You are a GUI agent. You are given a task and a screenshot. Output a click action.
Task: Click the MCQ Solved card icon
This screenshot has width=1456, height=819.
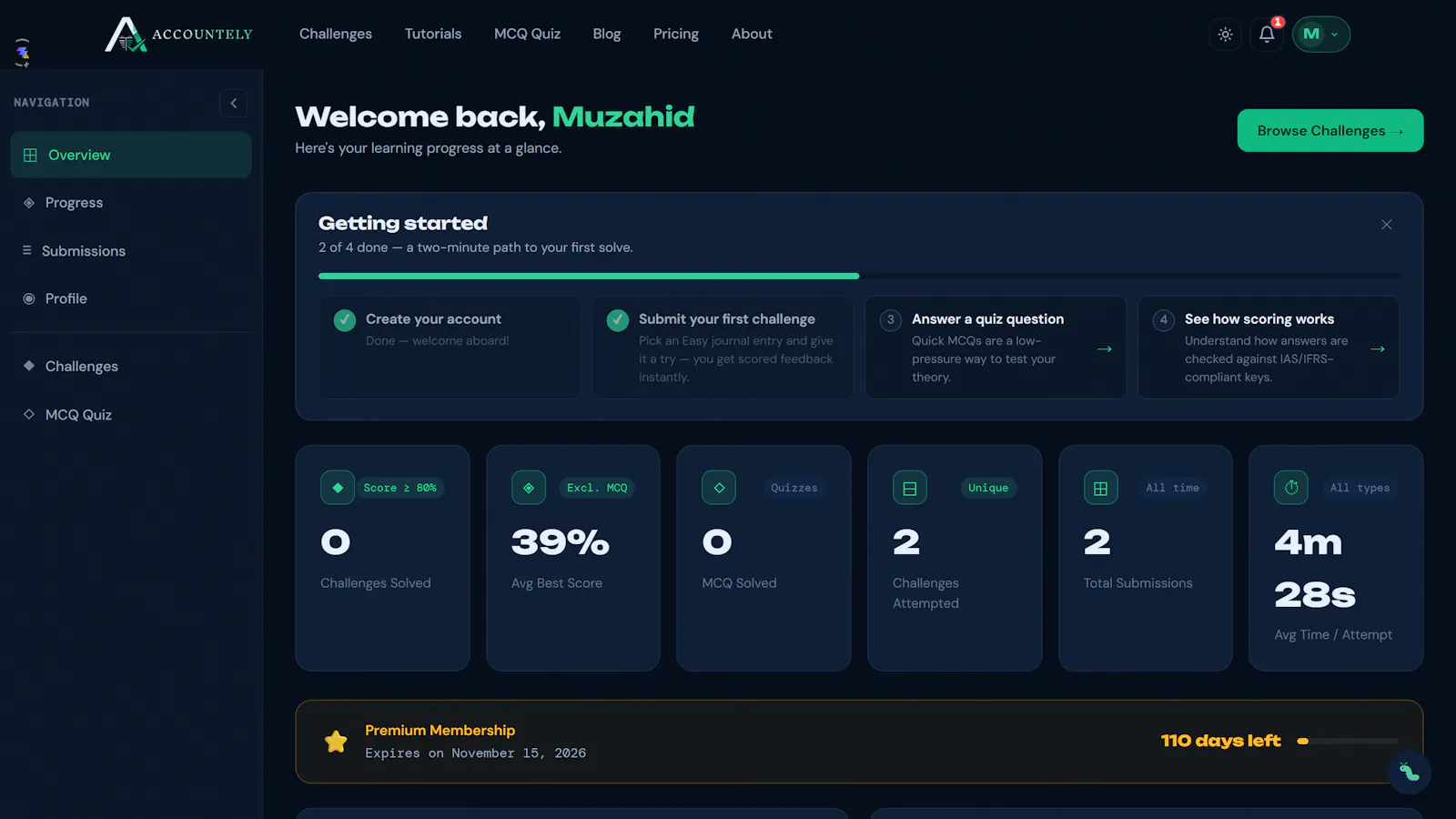(x=719, y=488)
